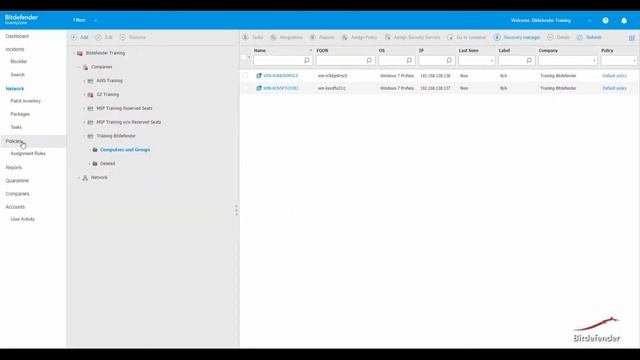The image size is (640, 360).
Task: Click the Bitdefender Training root icon
Action: point(80,53)
